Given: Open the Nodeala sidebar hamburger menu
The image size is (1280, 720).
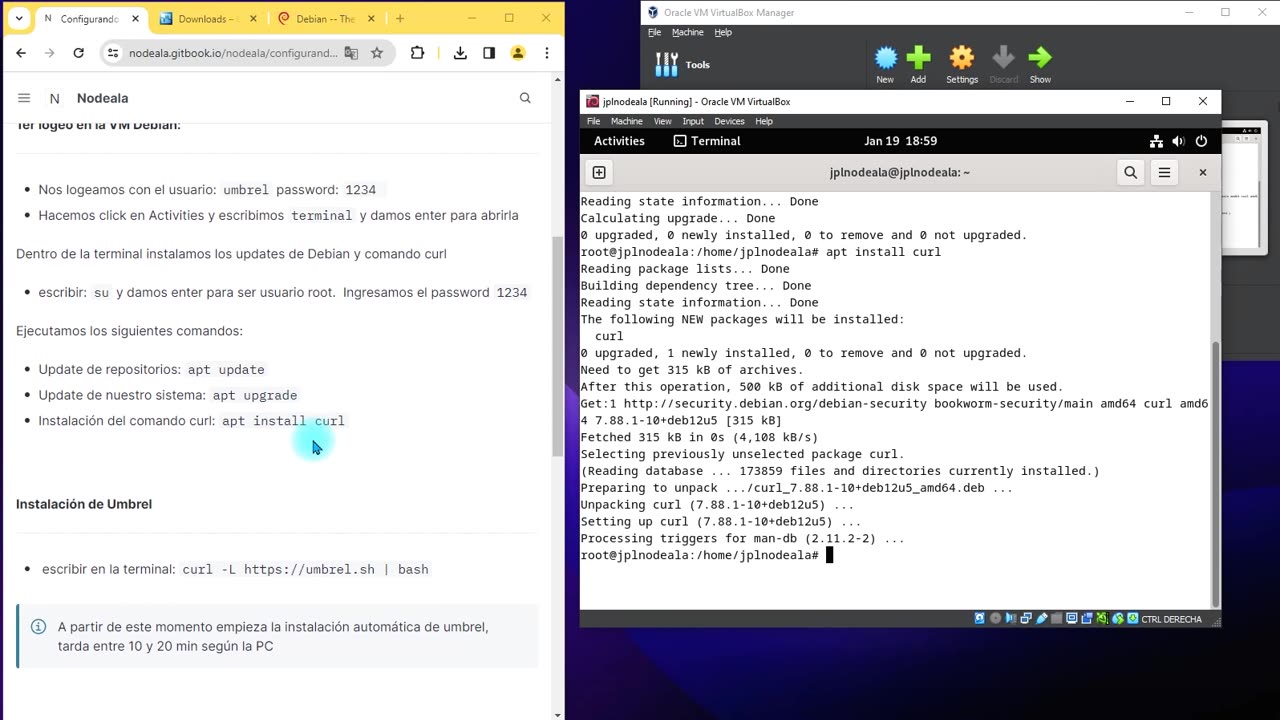Looking at the screenshot, I should coord(24,98).
